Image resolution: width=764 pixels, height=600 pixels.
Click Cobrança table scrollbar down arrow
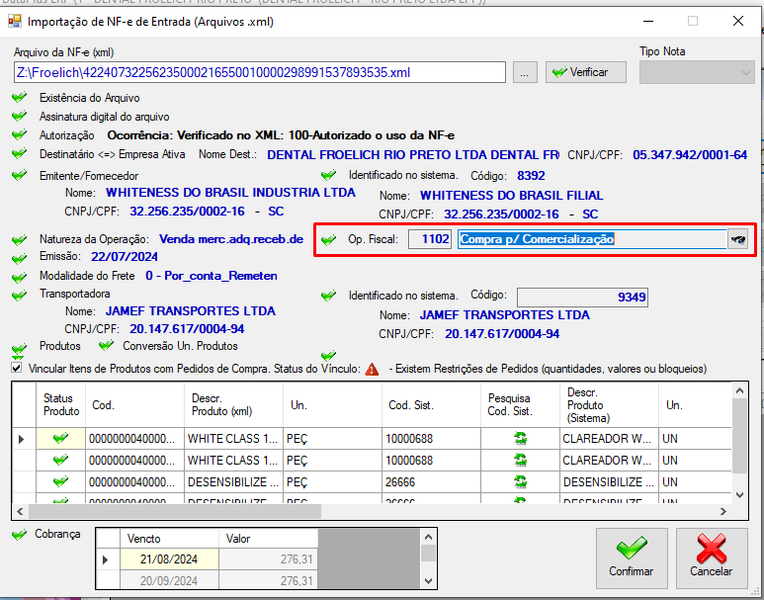[x=428, y=581]
